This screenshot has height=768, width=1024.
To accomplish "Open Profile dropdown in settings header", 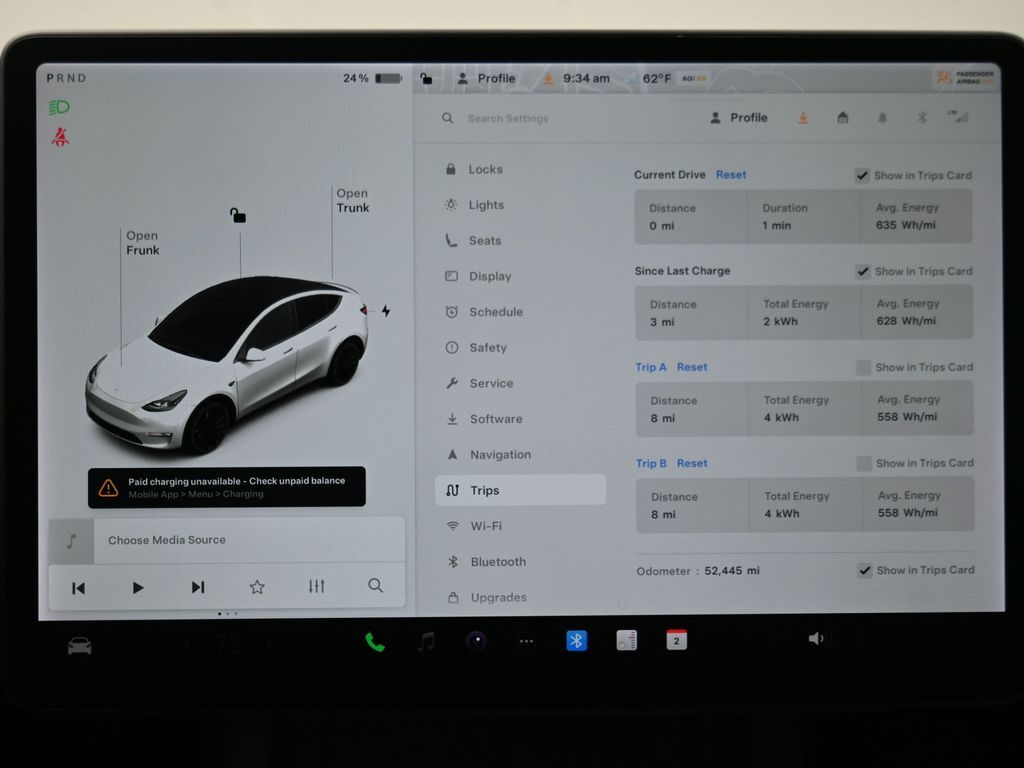I will click(x=739, y=118).
